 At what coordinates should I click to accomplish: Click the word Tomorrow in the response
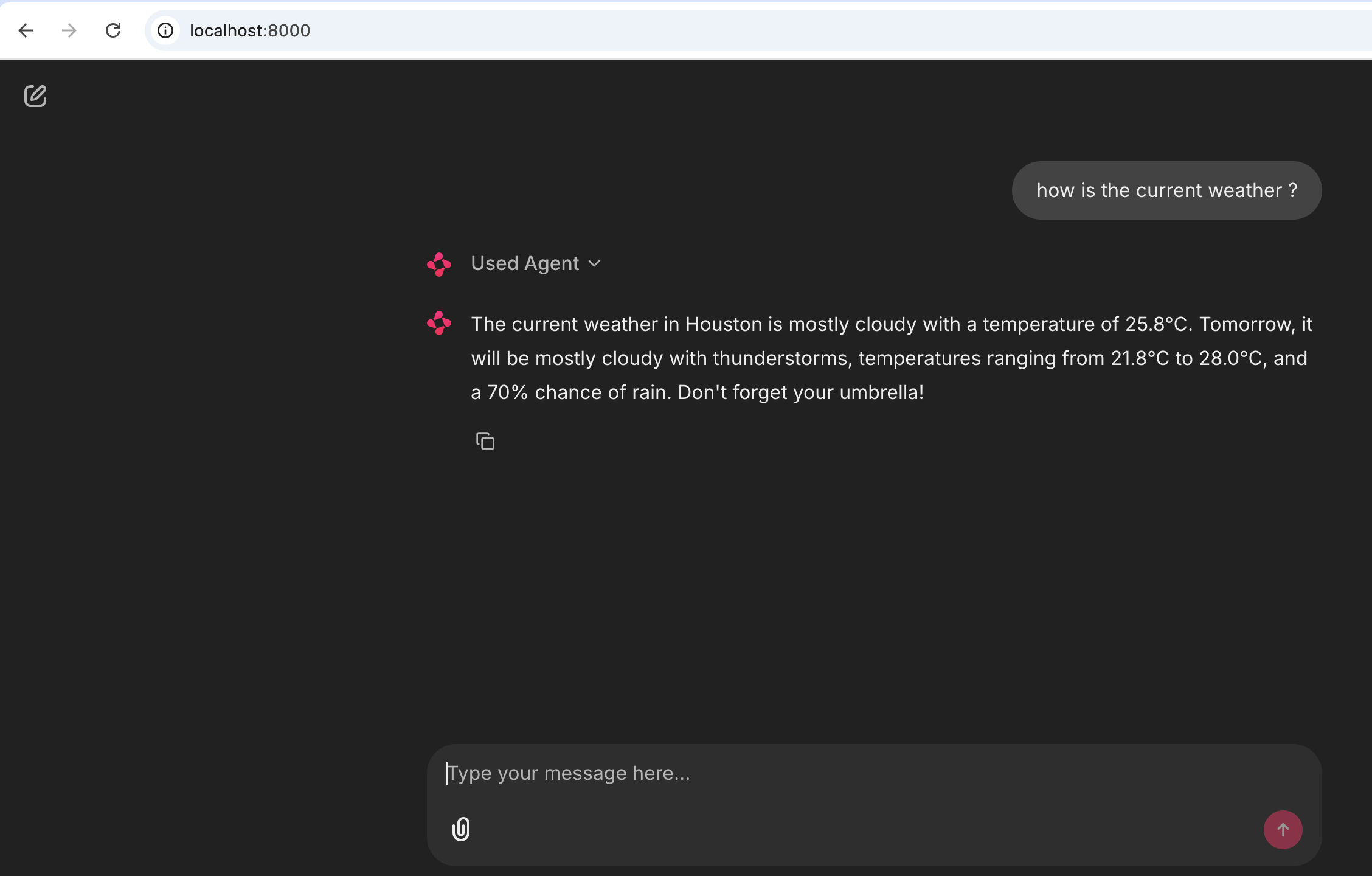1246,324
